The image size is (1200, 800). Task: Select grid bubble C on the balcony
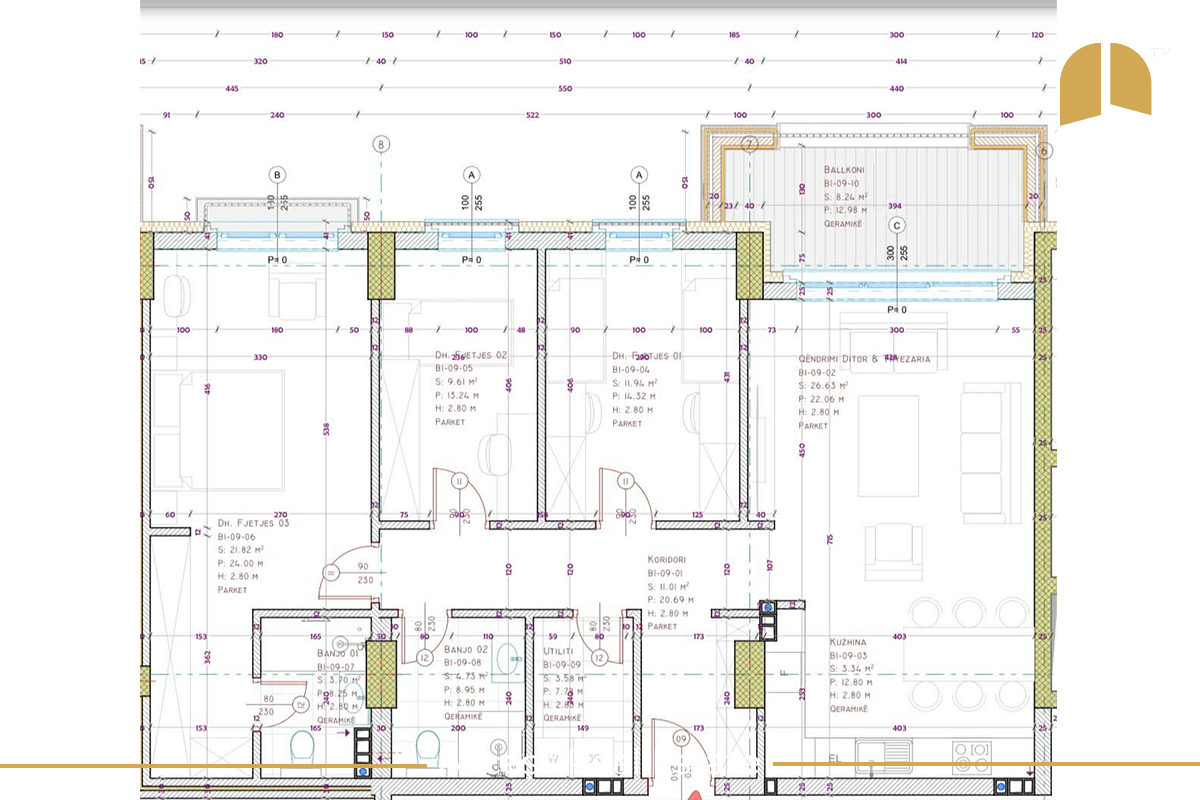click(897, 225)
